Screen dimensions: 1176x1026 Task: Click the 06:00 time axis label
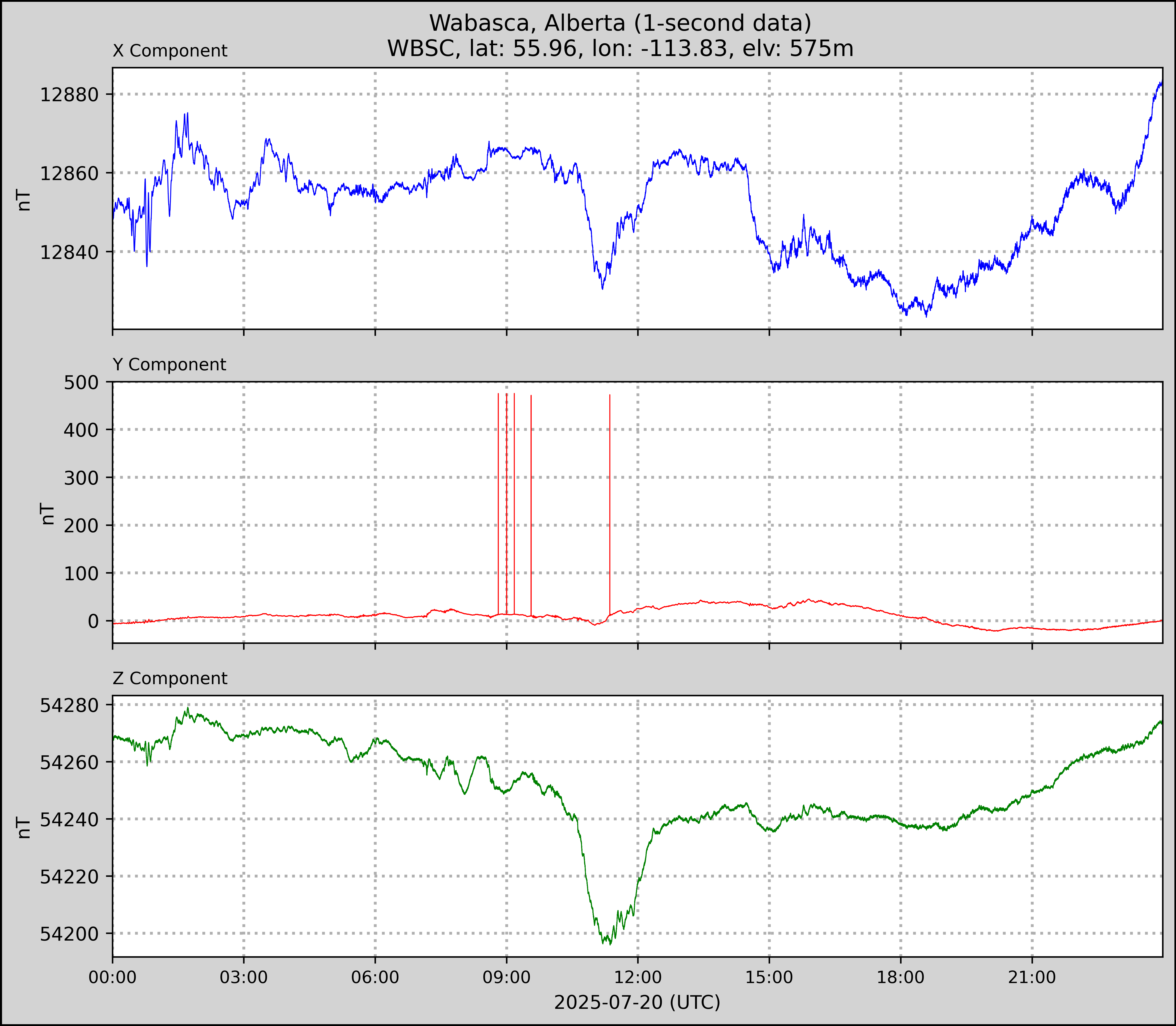[375, 977]
